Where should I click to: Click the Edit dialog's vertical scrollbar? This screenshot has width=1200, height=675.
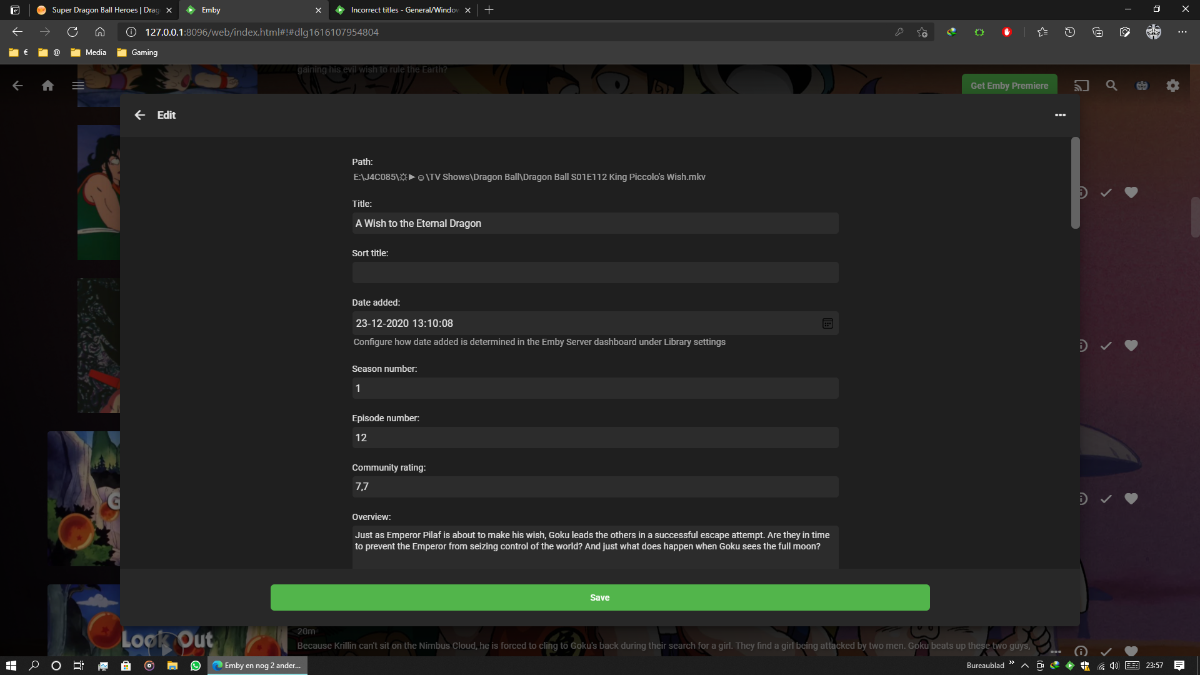tap(1075, 185)
